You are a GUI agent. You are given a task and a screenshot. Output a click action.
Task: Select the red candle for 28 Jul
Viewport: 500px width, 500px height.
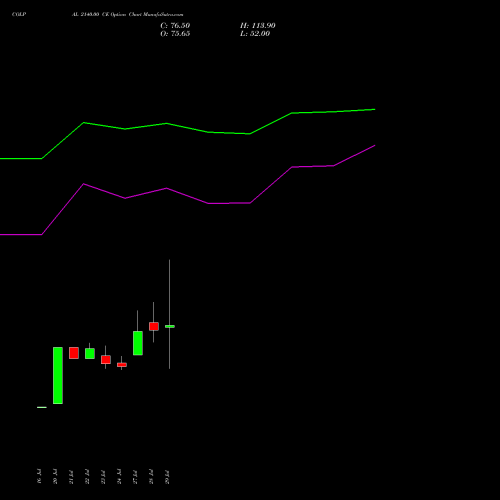tap(154, 326)
